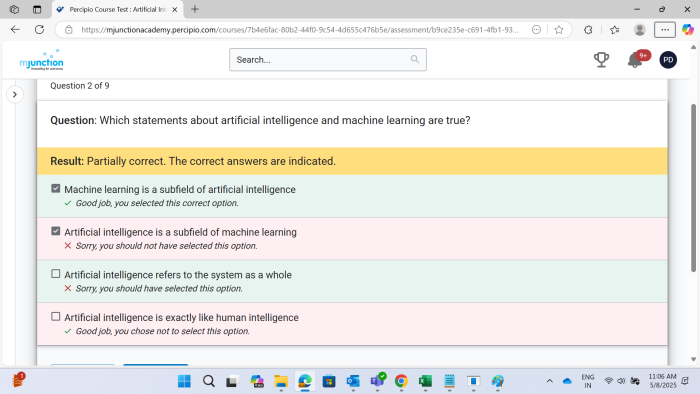Screen dimensions: 700x394
Task: Open a new browser tab
Action: point(195,9)
